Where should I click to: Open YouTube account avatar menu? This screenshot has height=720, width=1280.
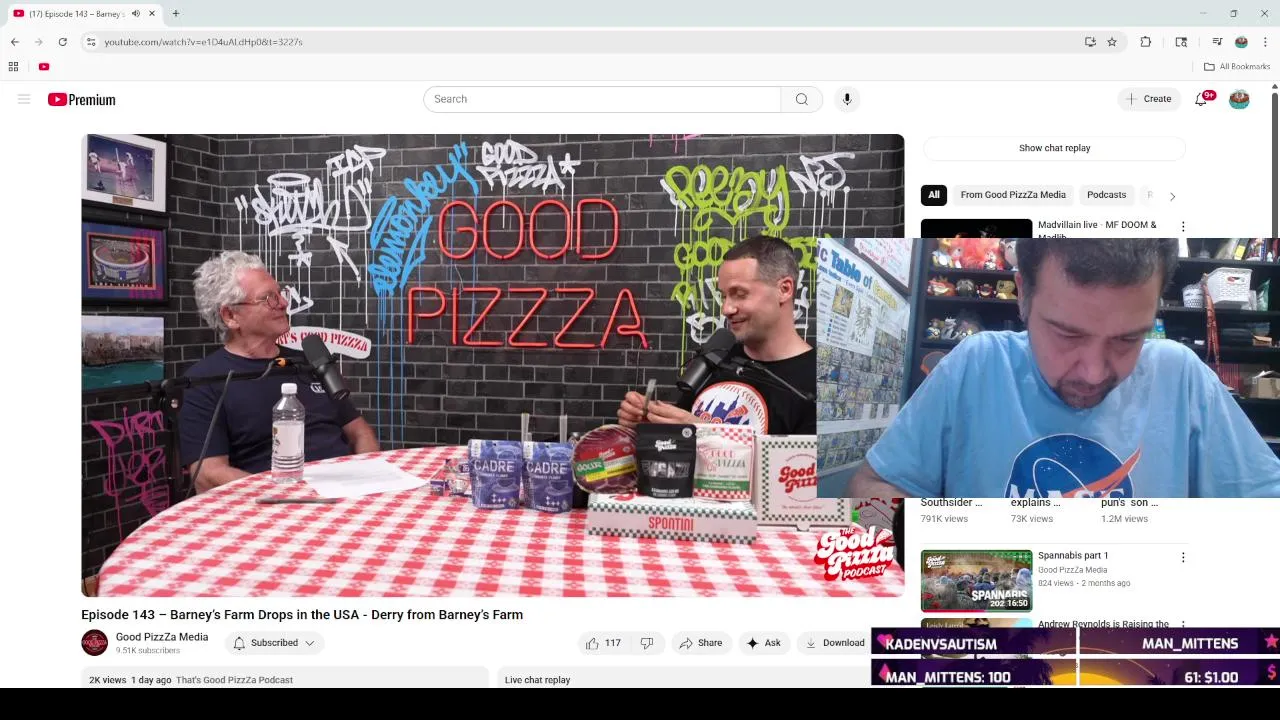1239,99
